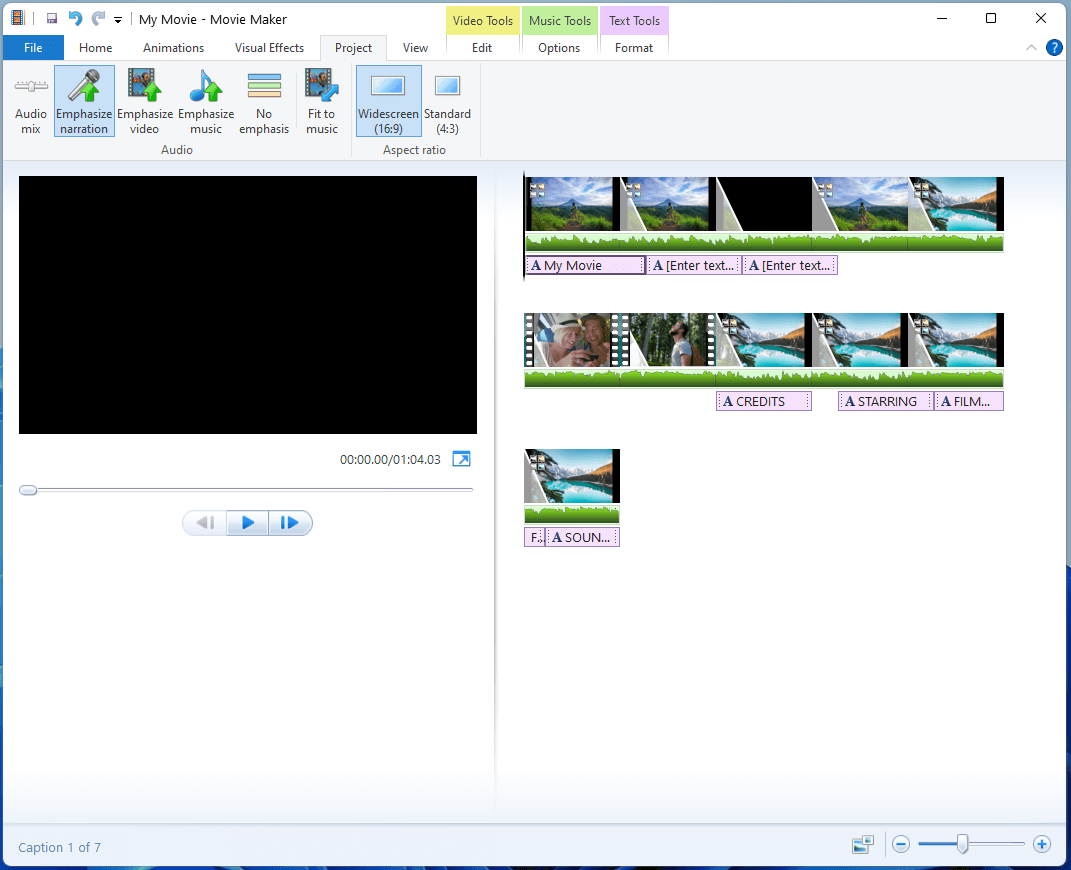Select the CREDITS caption

point(764,401)
